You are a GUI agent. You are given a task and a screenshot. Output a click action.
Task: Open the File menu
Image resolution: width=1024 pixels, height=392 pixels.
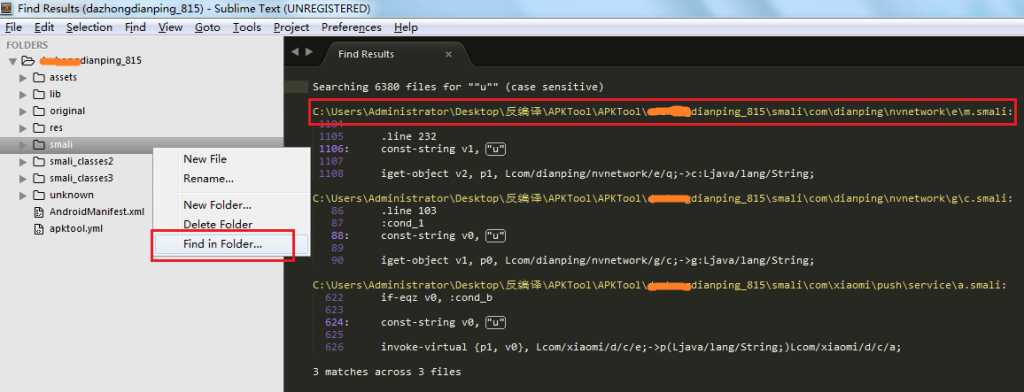13,27
